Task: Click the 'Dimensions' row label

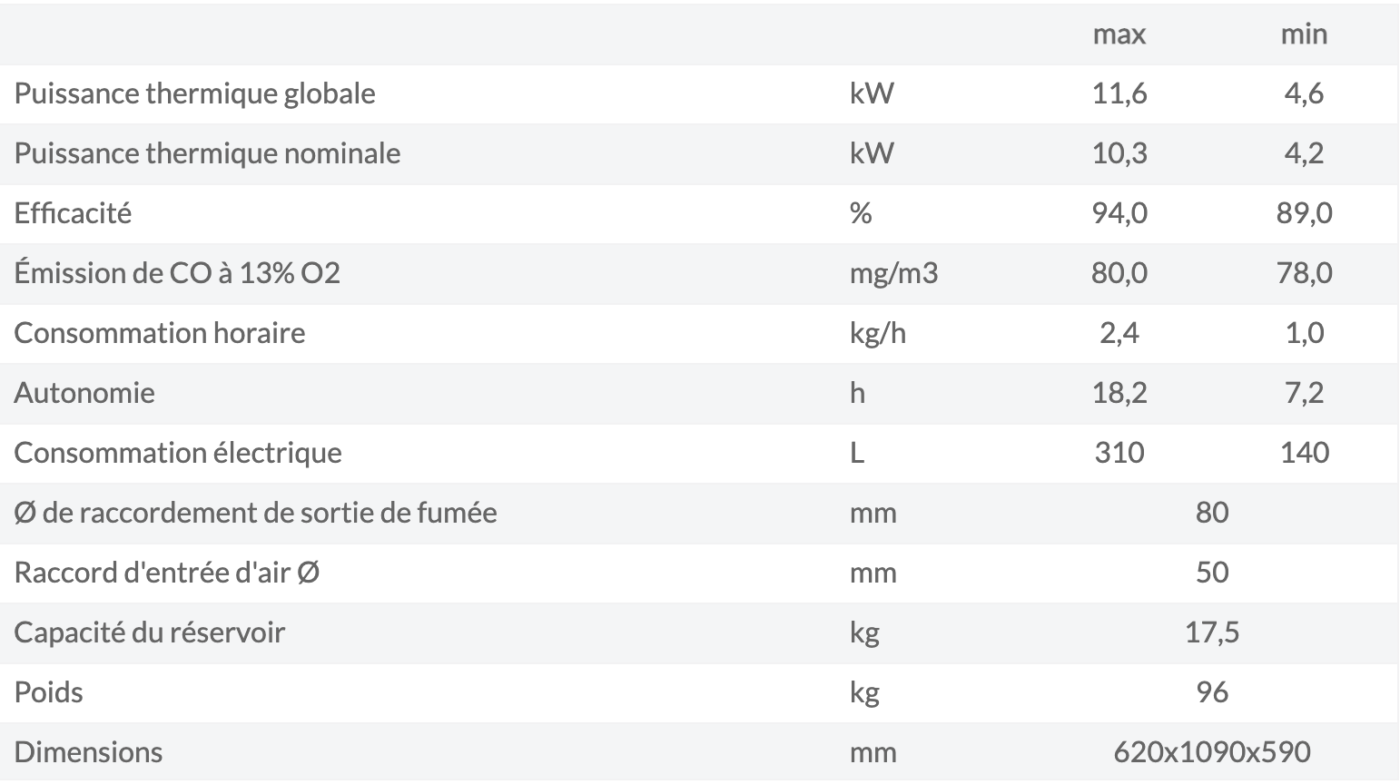Action: click(x=88, y=752)
